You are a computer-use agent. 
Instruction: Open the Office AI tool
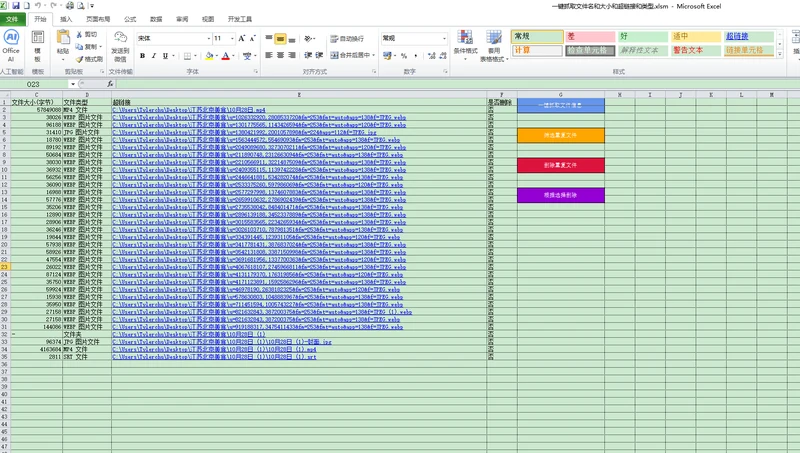[11, 45]
